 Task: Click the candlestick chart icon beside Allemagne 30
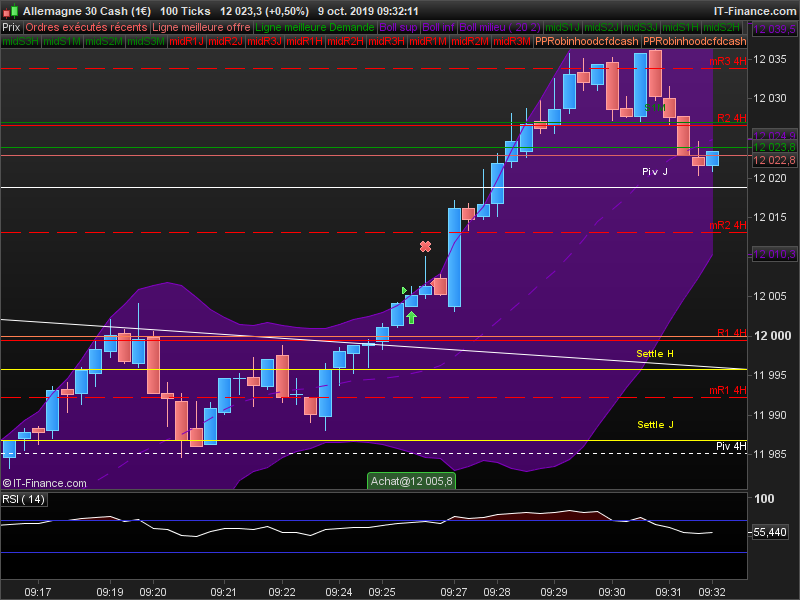11,10
